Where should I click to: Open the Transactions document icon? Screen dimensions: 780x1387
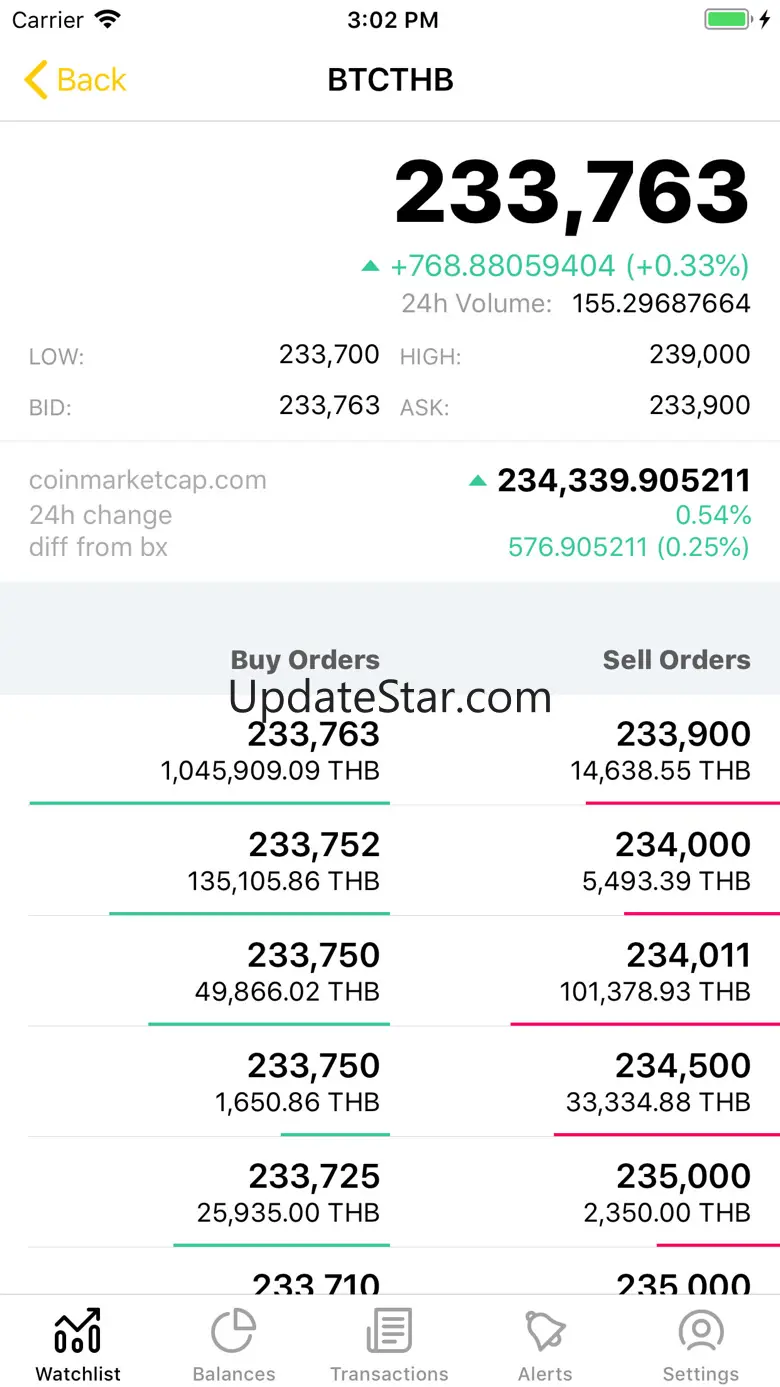click(389, 1332)
